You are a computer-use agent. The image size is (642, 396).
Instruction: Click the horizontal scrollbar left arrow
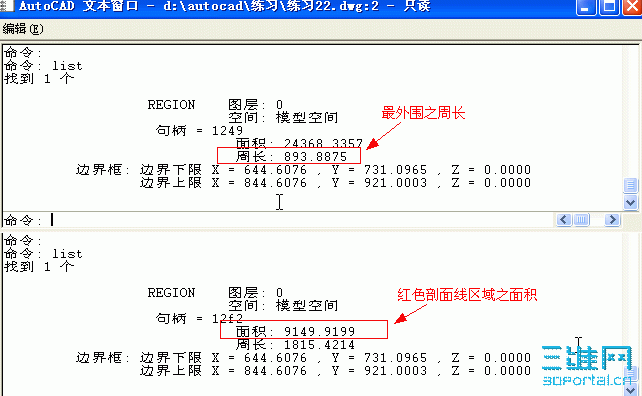click(x=564, y=220)
